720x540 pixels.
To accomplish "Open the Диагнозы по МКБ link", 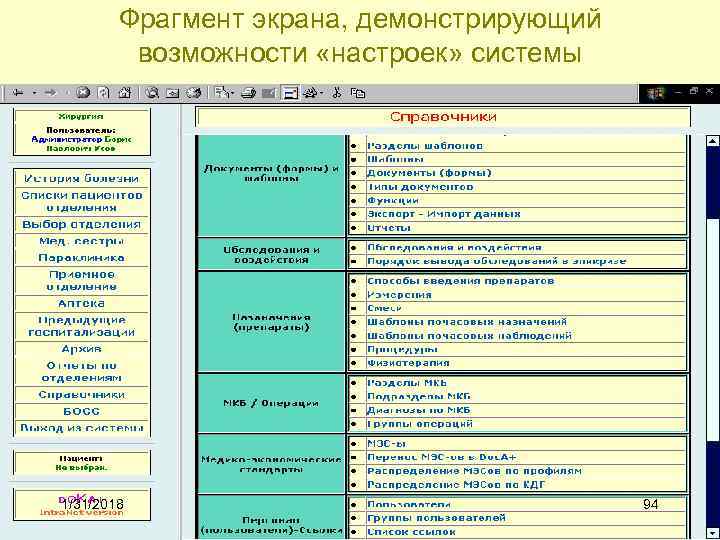I will pos(419,410).
